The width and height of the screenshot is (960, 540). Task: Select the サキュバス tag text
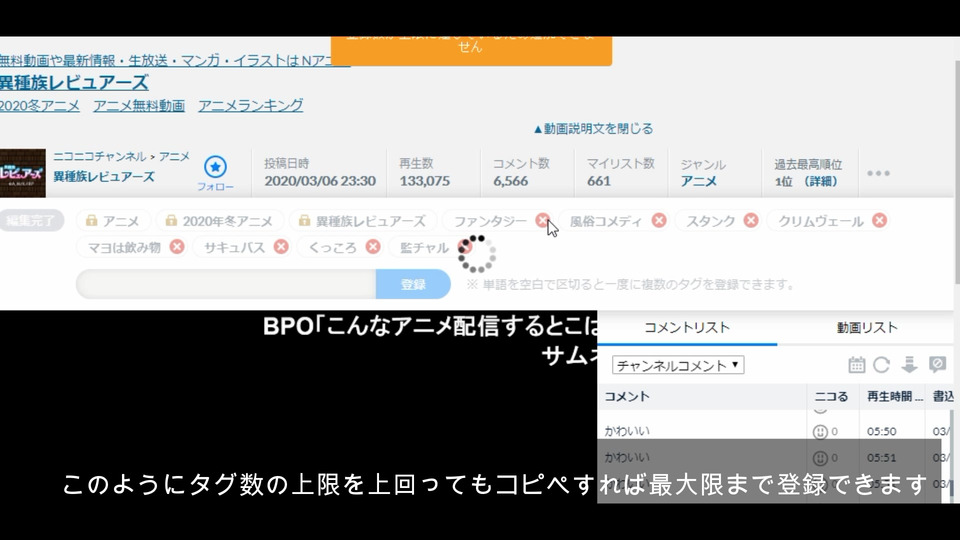(234, 247)
